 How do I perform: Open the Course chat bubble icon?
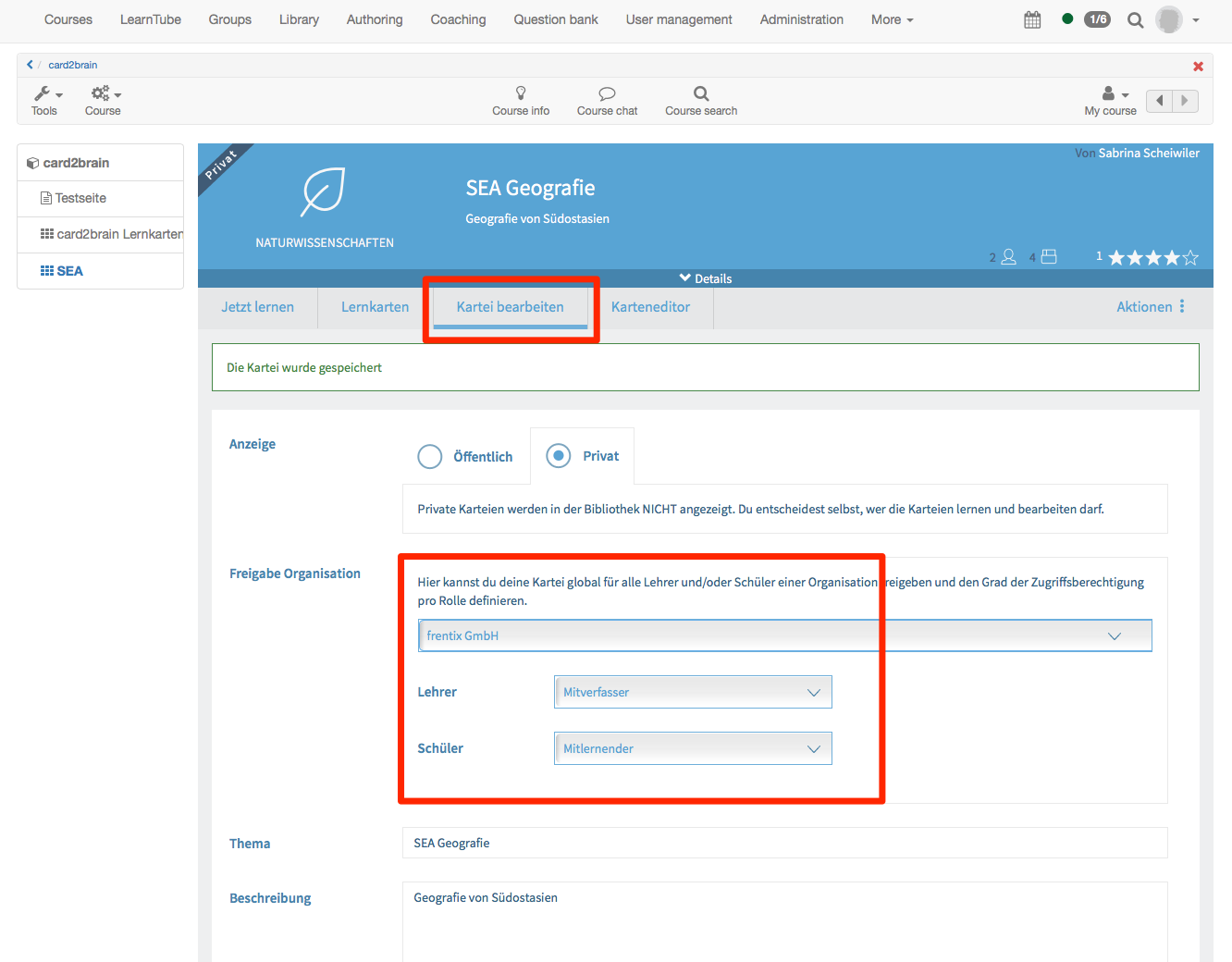click(x=607, y=93)
